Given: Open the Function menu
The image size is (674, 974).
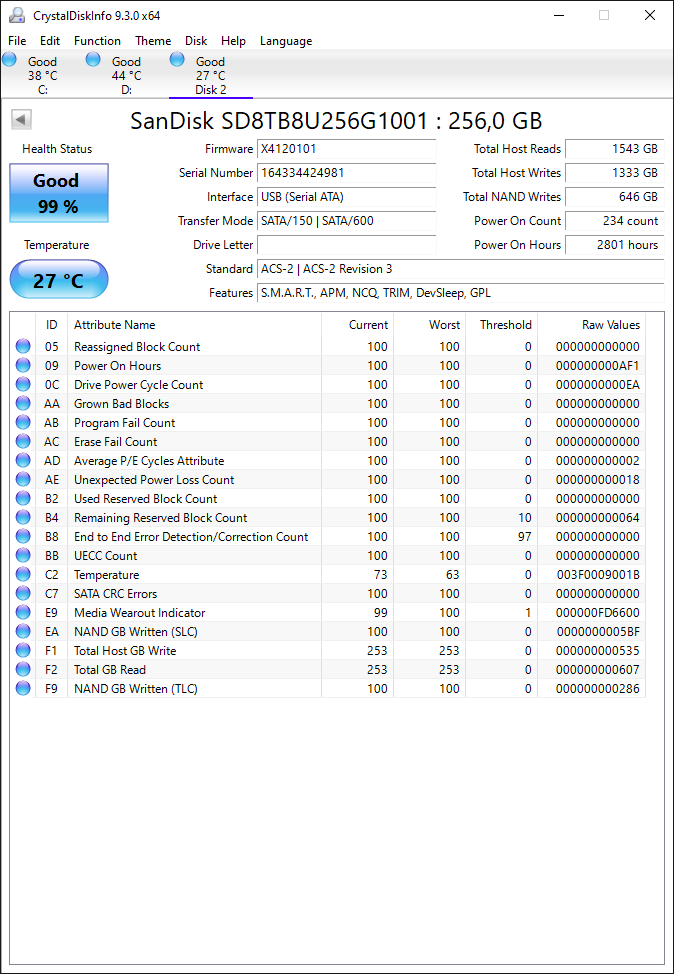Looking at the screenshot, I should [x=98, y=41].
